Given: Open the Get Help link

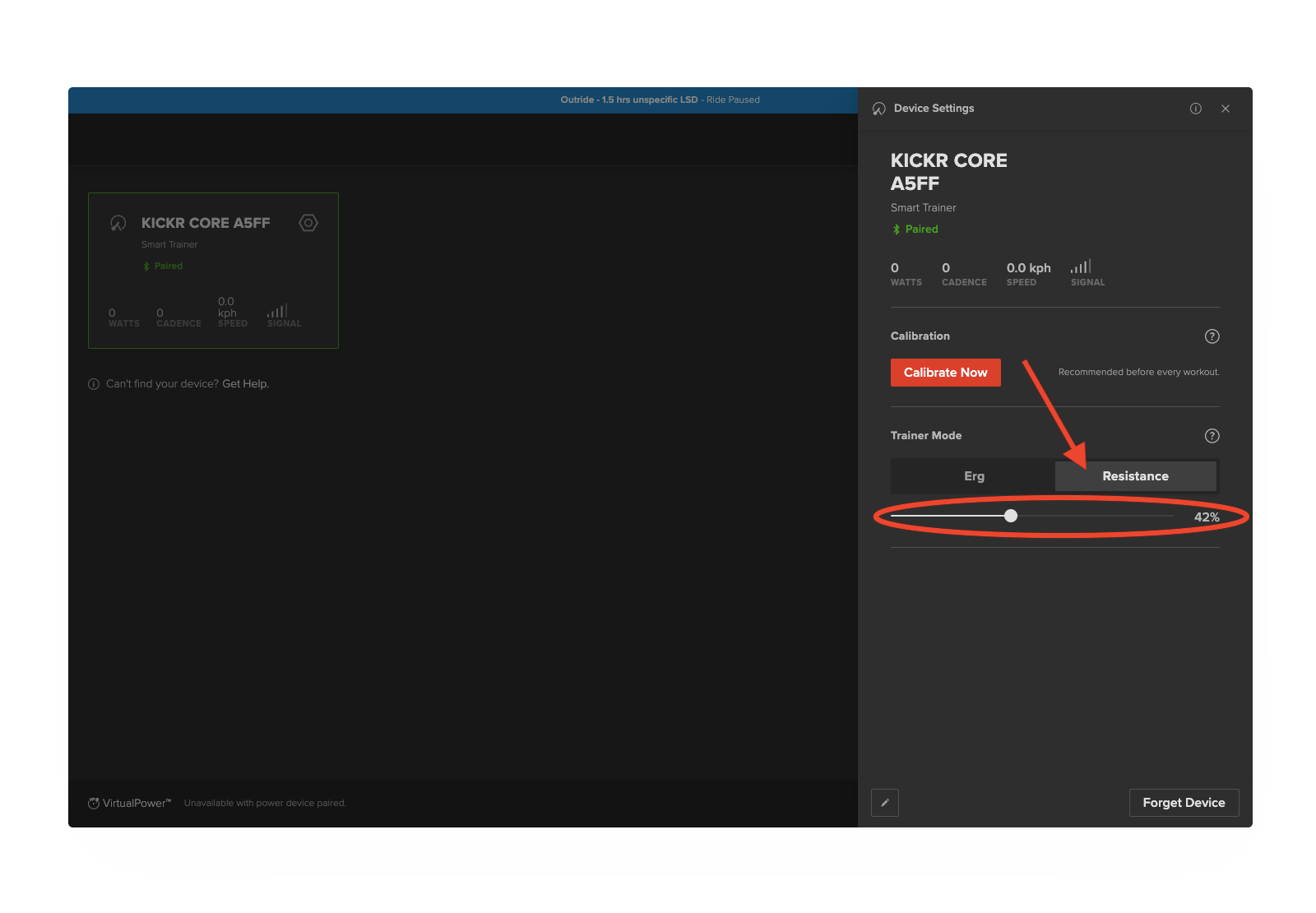Looking at the screenshot, I should click(x=245, y=384).
